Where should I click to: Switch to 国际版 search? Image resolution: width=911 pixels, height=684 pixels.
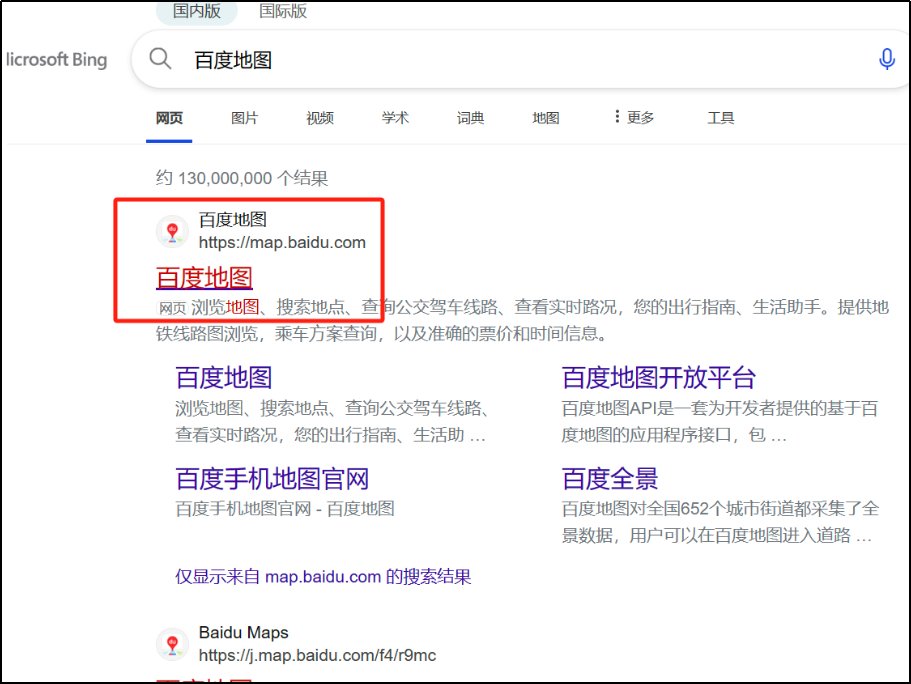283,11
